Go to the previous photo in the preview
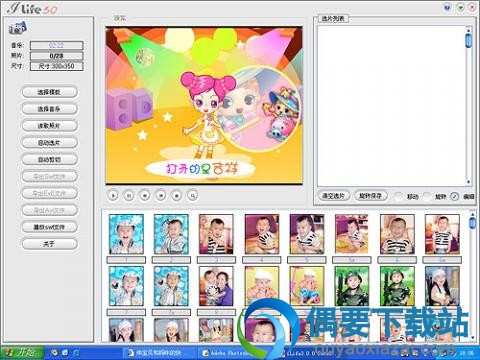Image resolution: width=480 pixels, height=360 pixels. [145, 196]
